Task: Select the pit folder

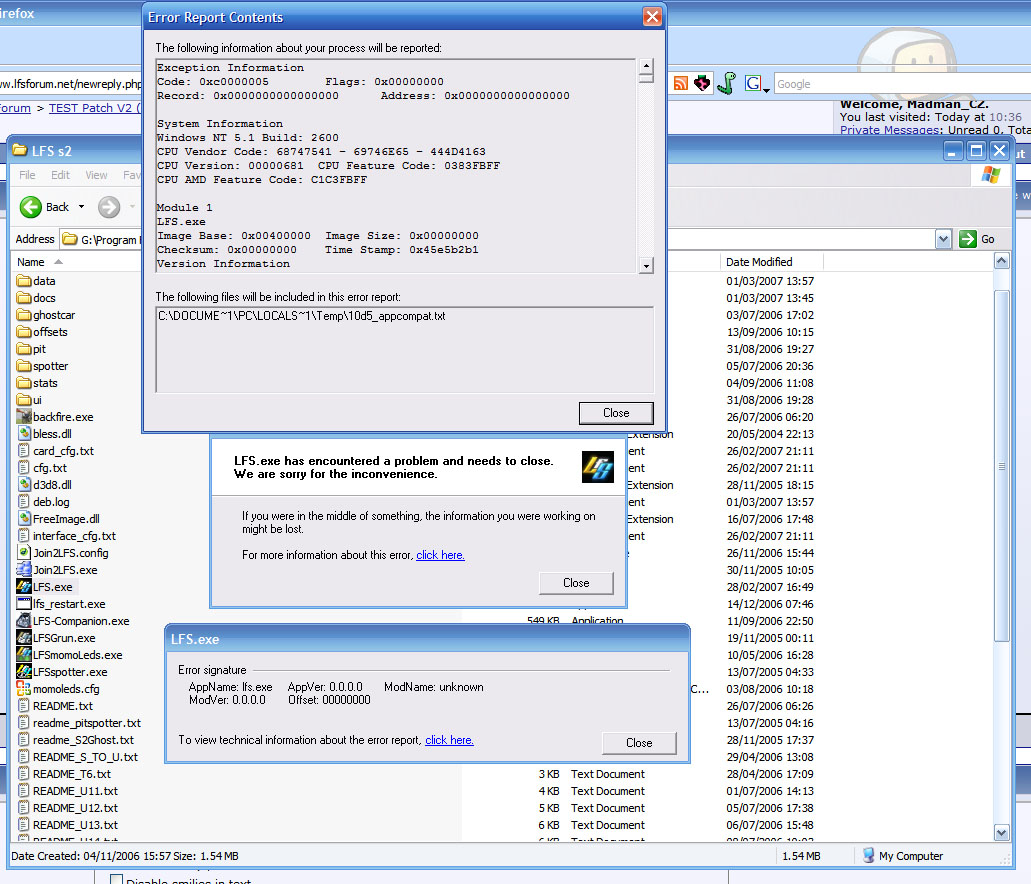Action: click(x=32, y=349)
